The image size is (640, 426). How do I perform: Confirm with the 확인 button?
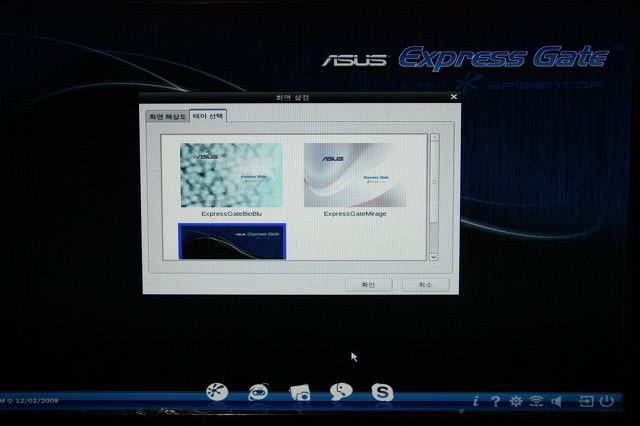tap(368, 285)
